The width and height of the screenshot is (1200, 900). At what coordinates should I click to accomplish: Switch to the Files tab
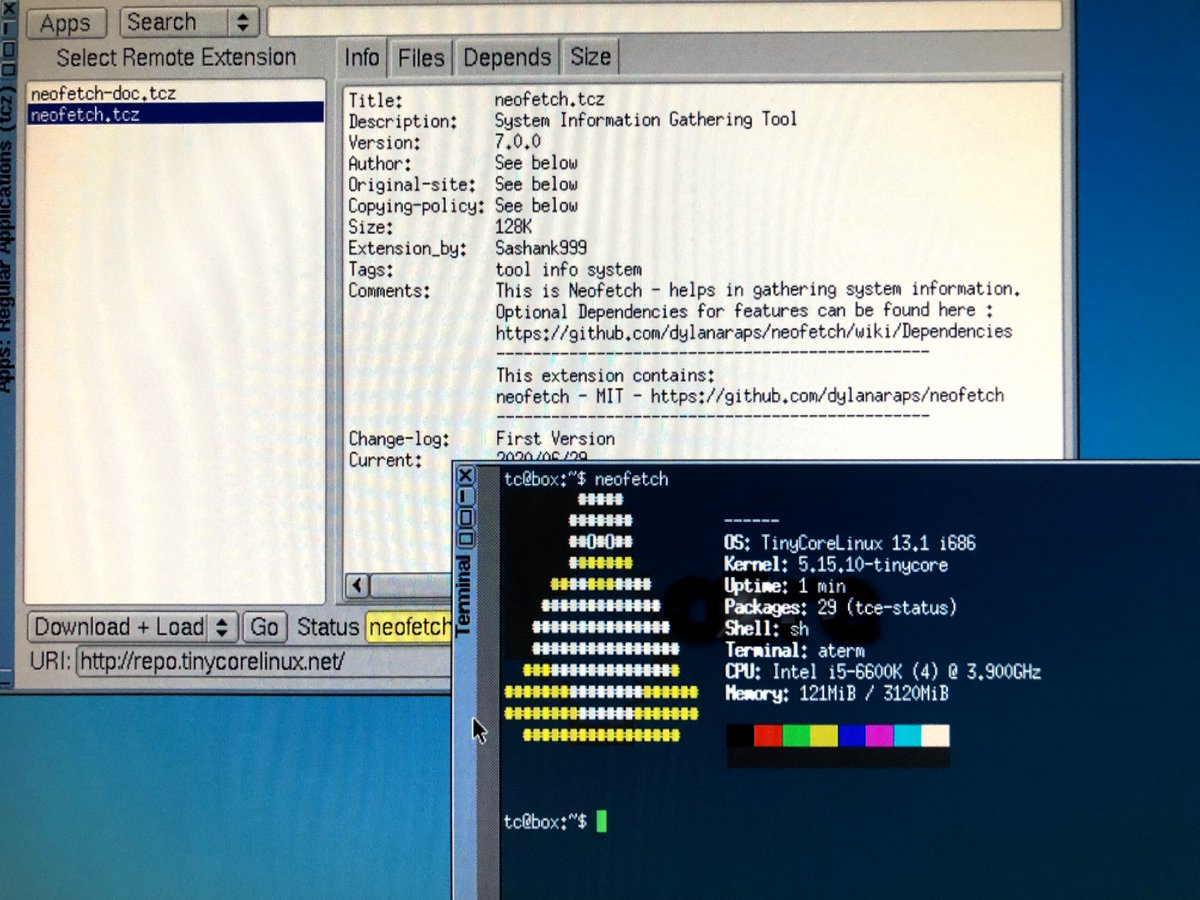pyautogui.click(x=420, y=58)
